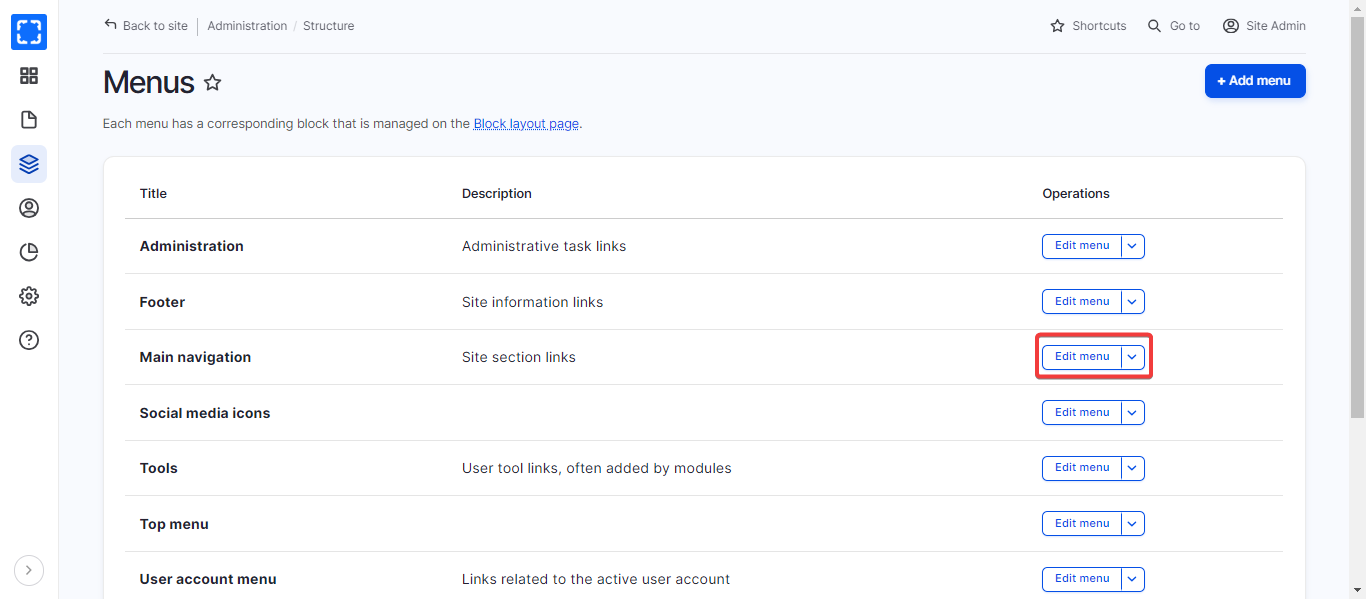Image resolution: width=1366 pixels, height=599 pixels.
Task: Follow the Block layout page link
Action: pyautogui.click(x=526, y=124)
